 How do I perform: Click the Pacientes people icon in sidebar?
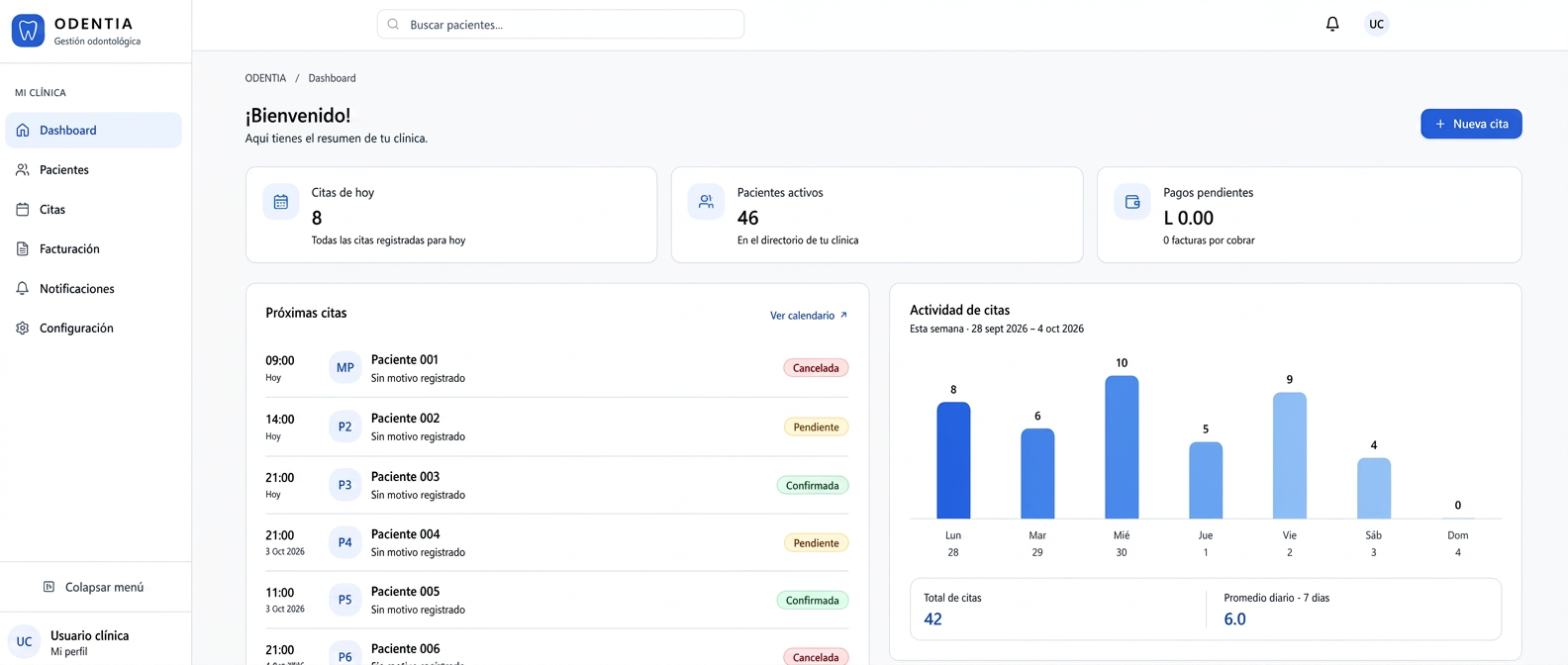click(x=23, y=169)
